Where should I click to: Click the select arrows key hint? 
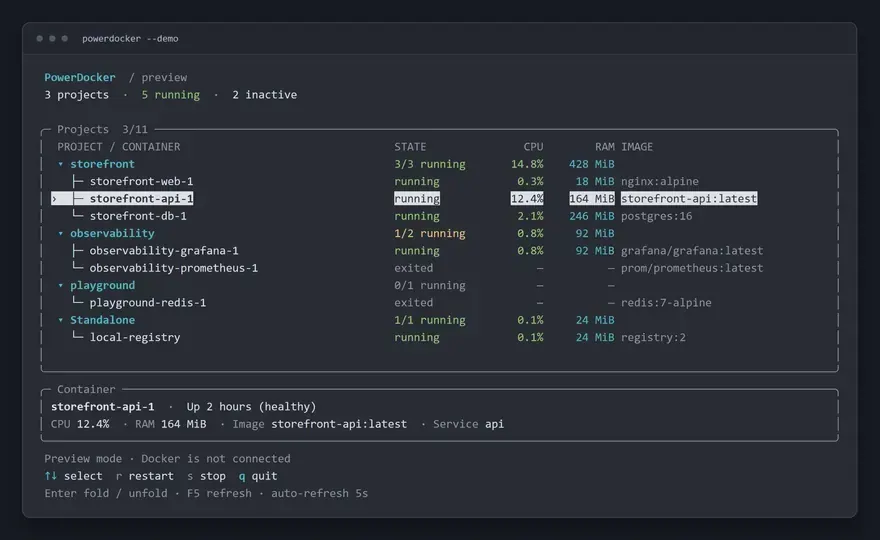click(x=74, y=476)
